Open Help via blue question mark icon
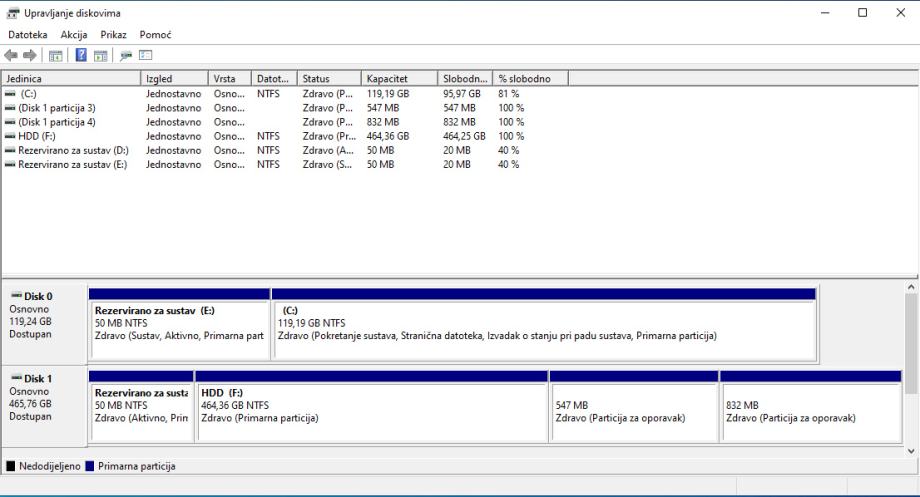The width and height of the screenshot is (920, 497). (x=82, y=55)
